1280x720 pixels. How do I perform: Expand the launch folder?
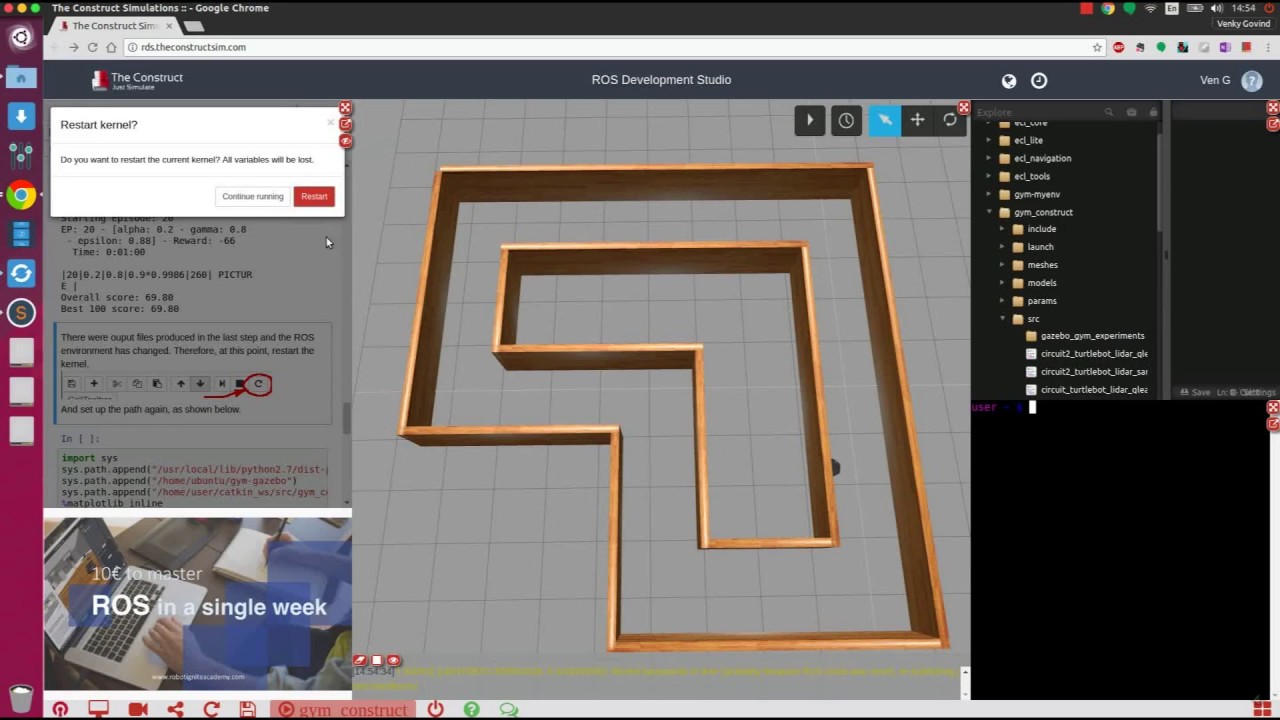coord(1002,247)
